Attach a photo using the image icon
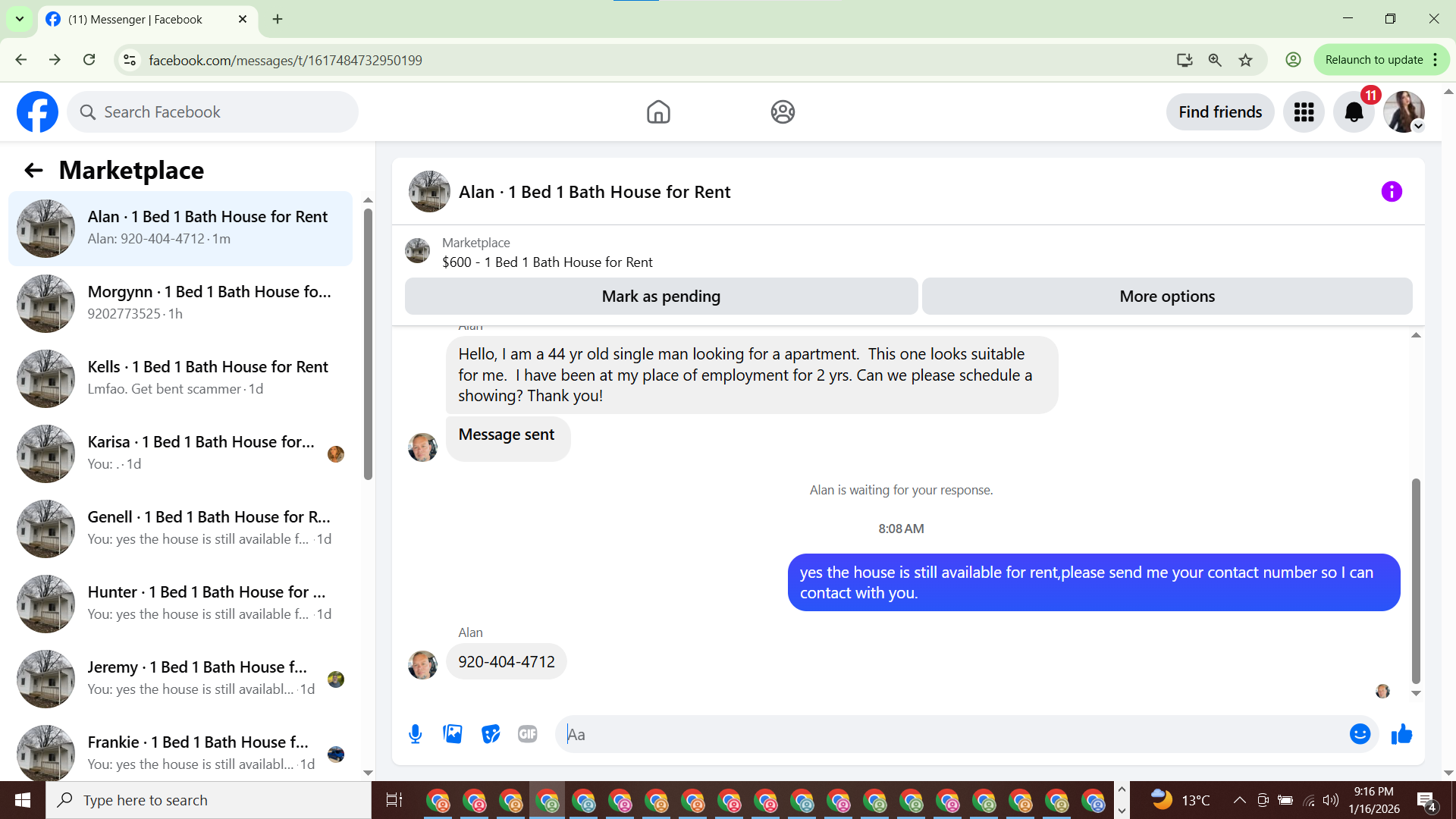Screen dimensions: 1456x819 [x=453, y=734]
